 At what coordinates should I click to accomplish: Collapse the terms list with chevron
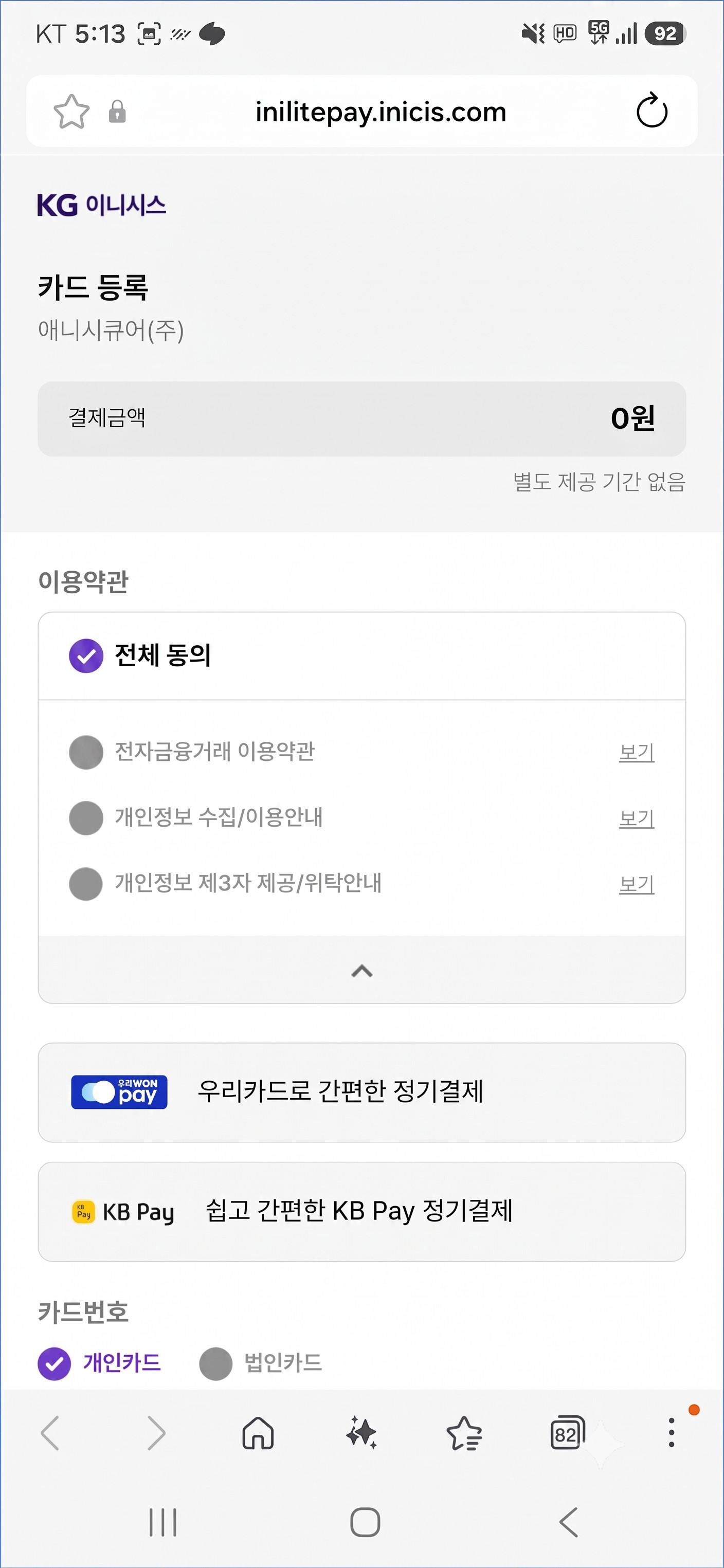(x=361, y=970)
